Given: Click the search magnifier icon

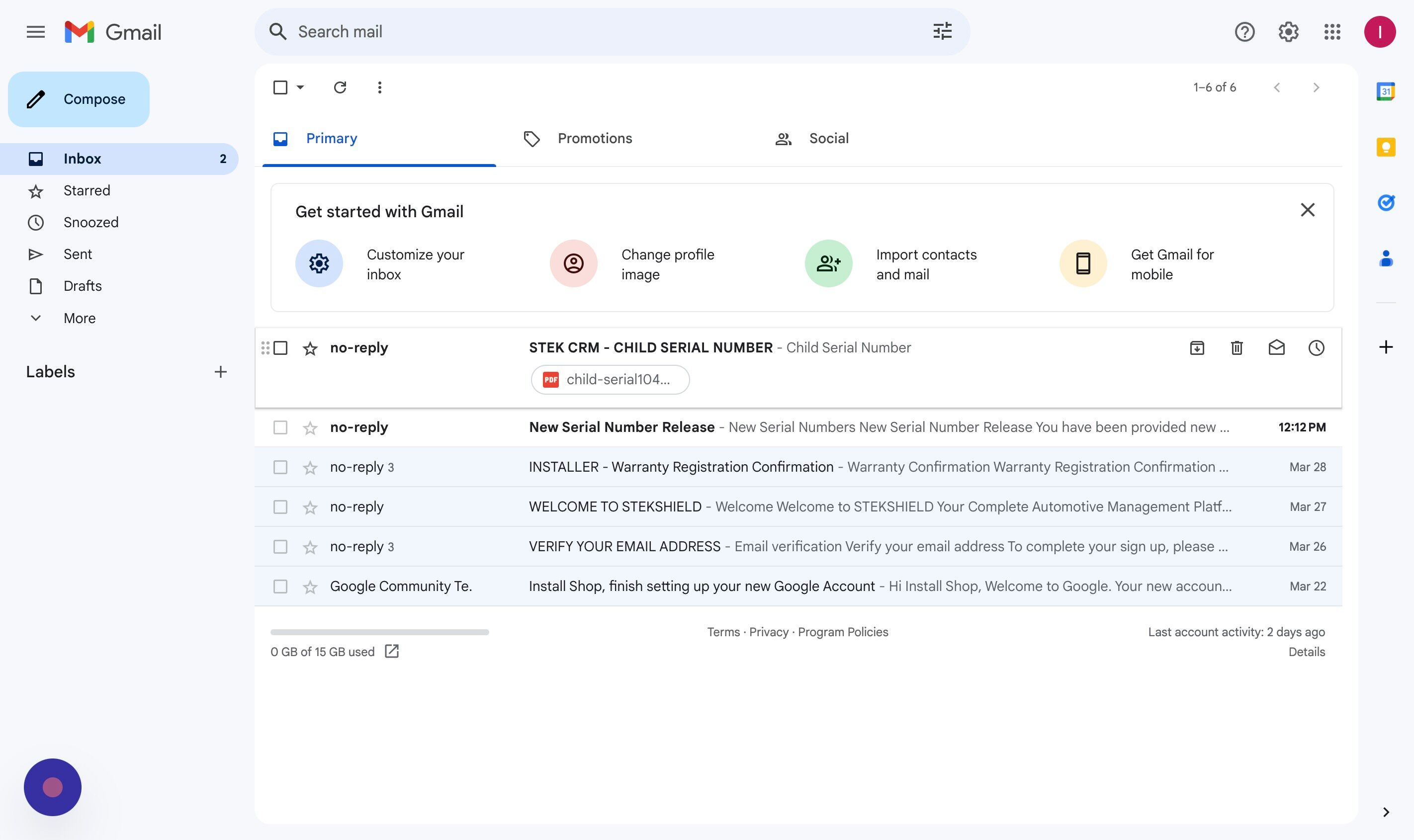Looking at the screenshot, I should pyautogui.click(x=277, y=32).
